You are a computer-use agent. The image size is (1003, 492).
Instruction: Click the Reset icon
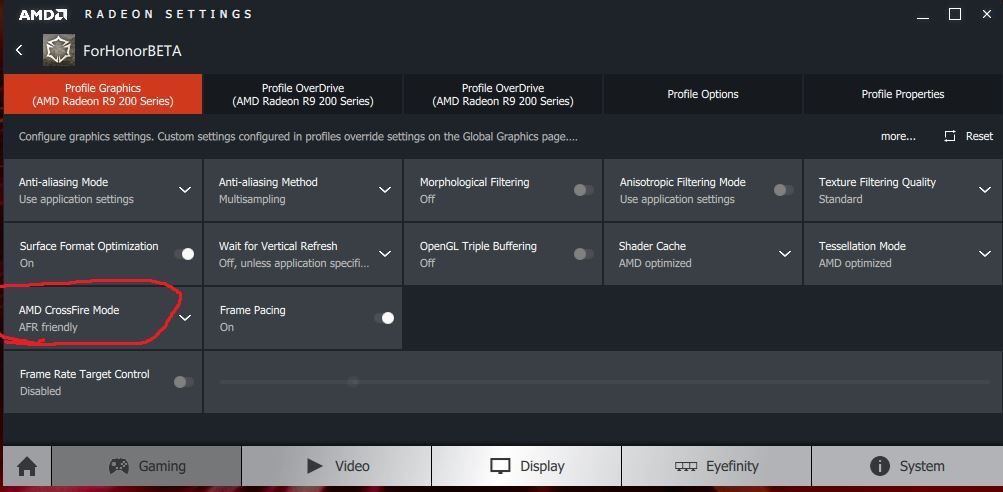click(950, 136)
